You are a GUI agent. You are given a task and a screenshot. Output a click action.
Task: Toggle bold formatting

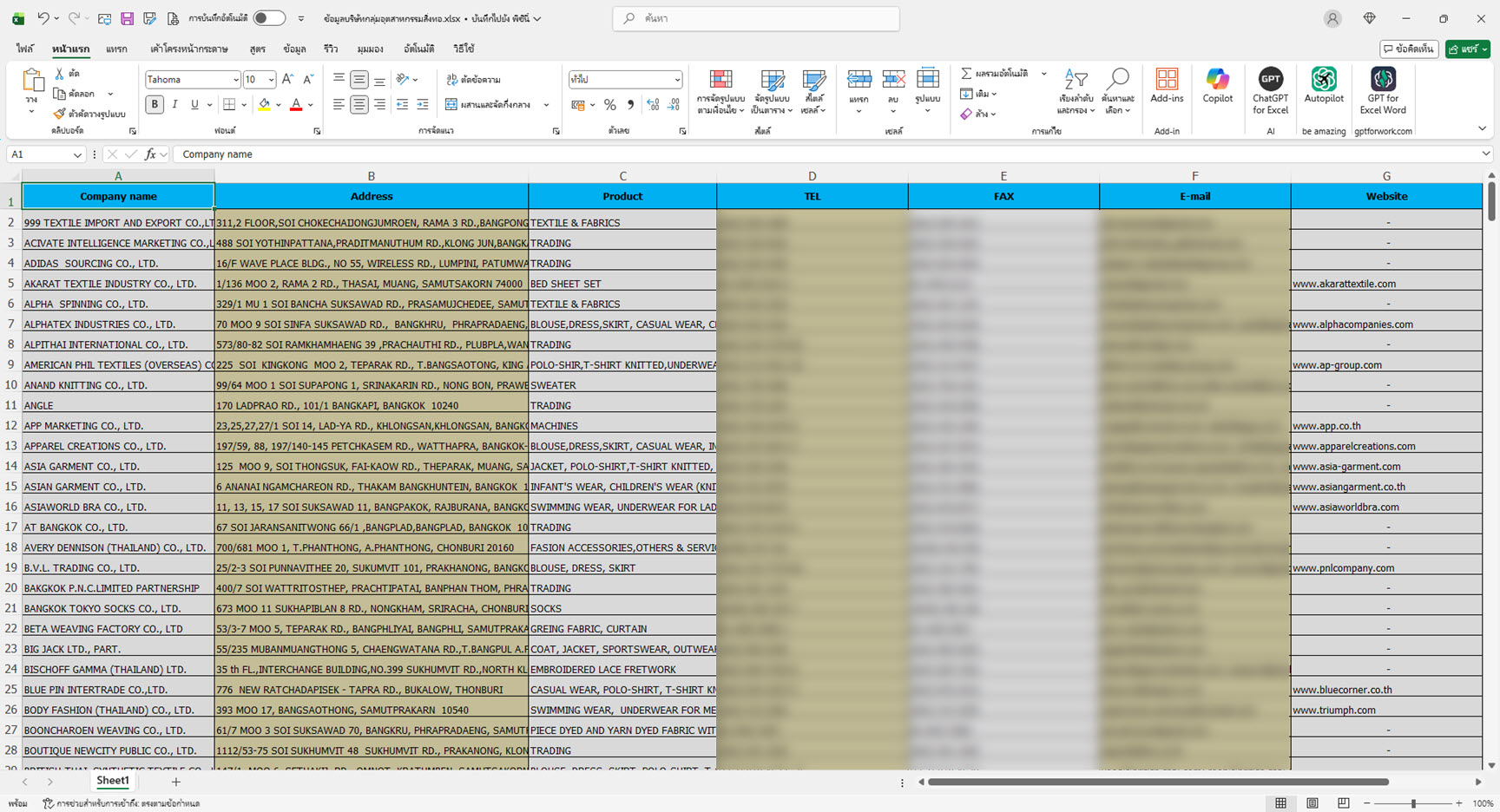(x=155, y=105)
